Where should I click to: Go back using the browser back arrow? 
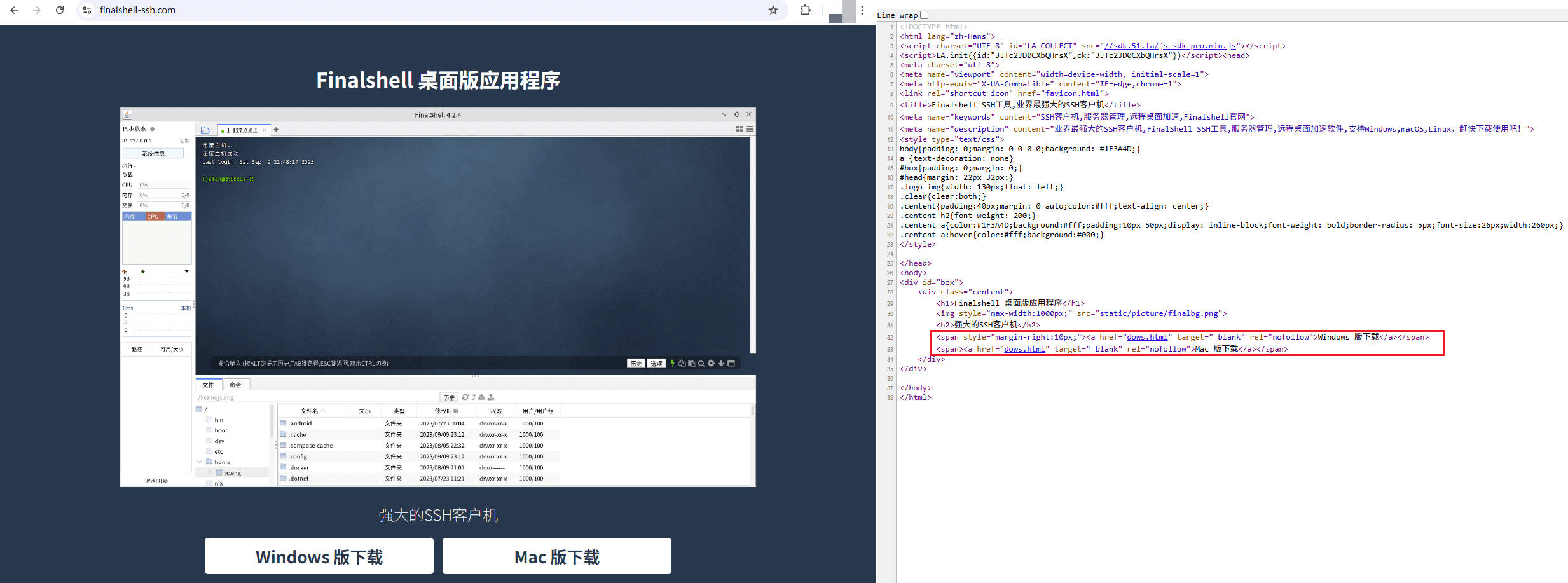coord(14,10)
